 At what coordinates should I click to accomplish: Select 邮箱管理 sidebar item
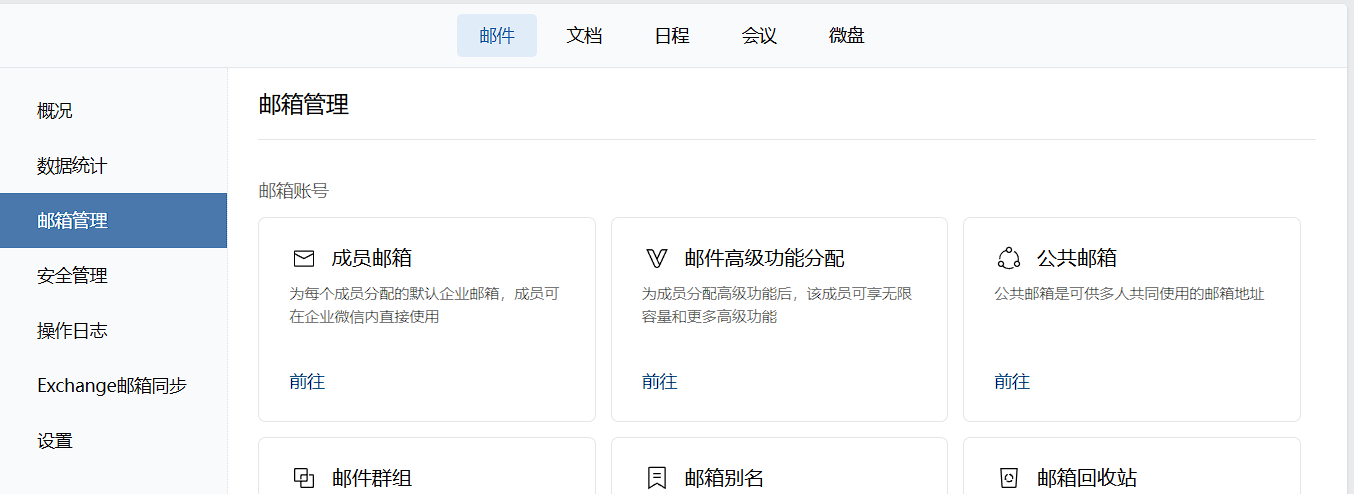click(x=113, y=221)
